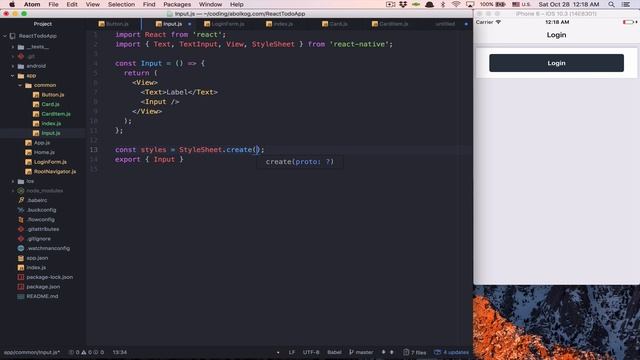
Task: Click Input.js tab modified dot
Action: 189,24
